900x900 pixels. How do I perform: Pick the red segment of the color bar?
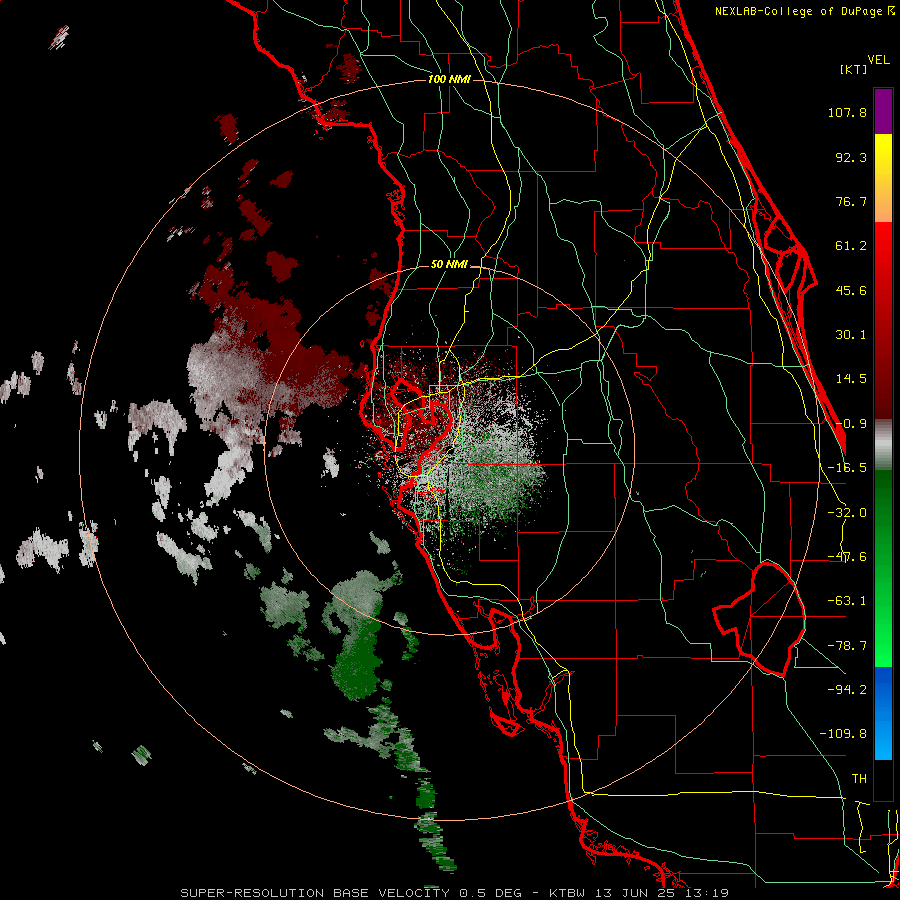(x=883, y=320)
